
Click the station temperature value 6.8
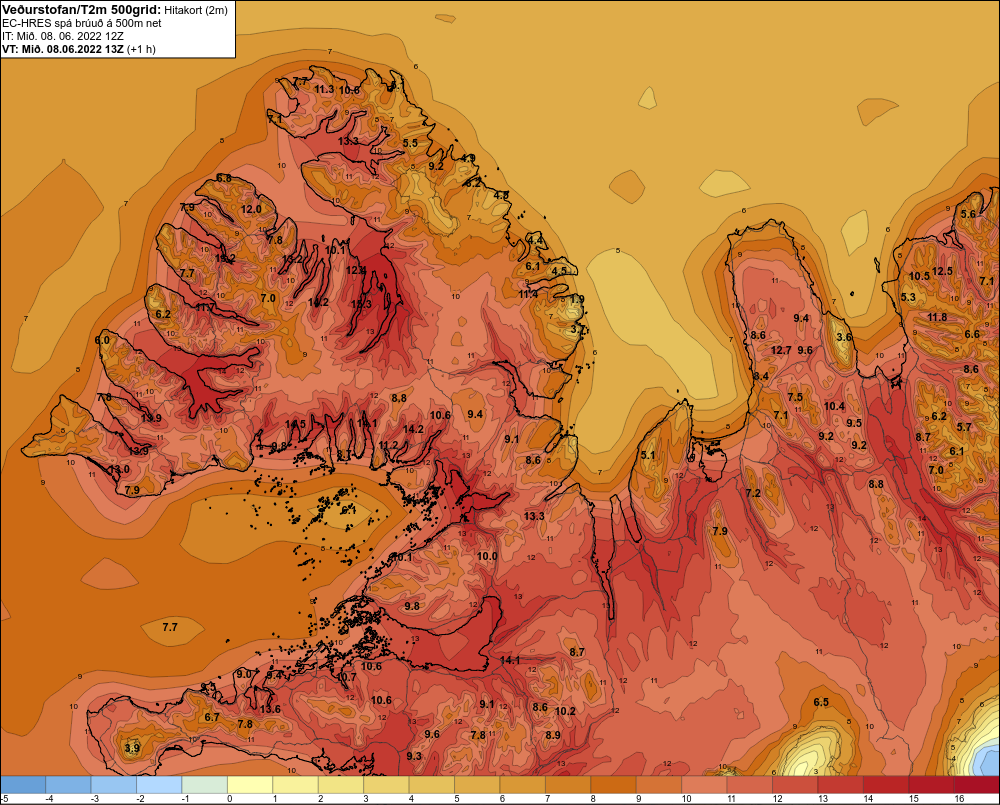pos(224,179)
